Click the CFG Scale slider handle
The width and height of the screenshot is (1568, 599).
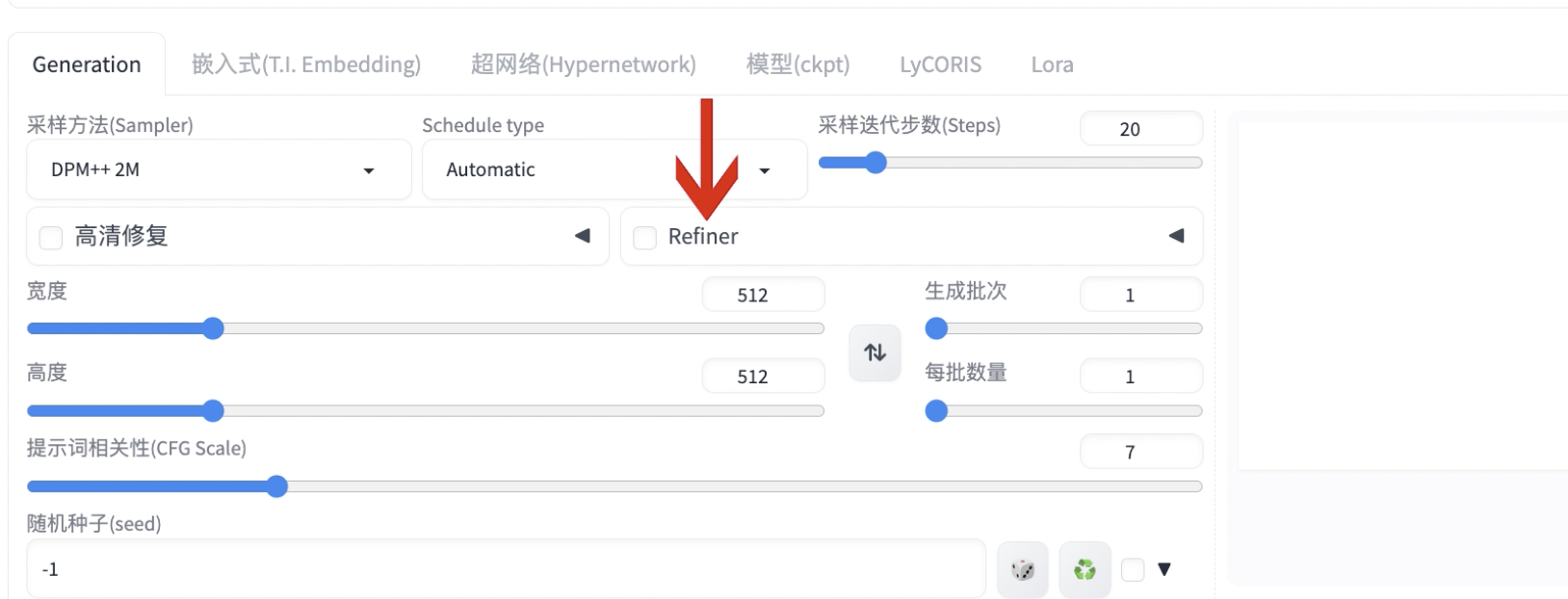tap(277, 486)
